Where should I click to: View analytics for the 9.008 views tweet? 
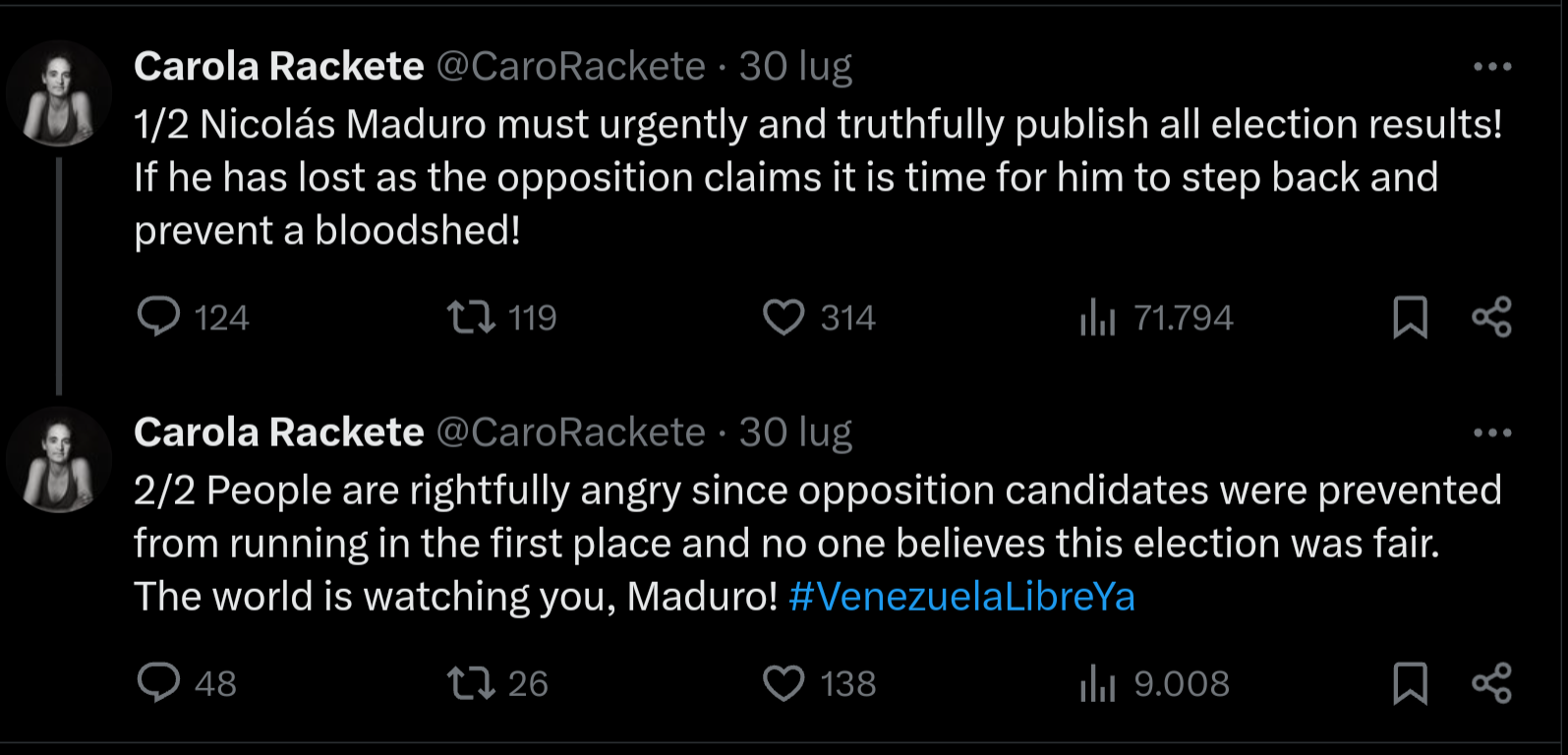[1097, 683]
